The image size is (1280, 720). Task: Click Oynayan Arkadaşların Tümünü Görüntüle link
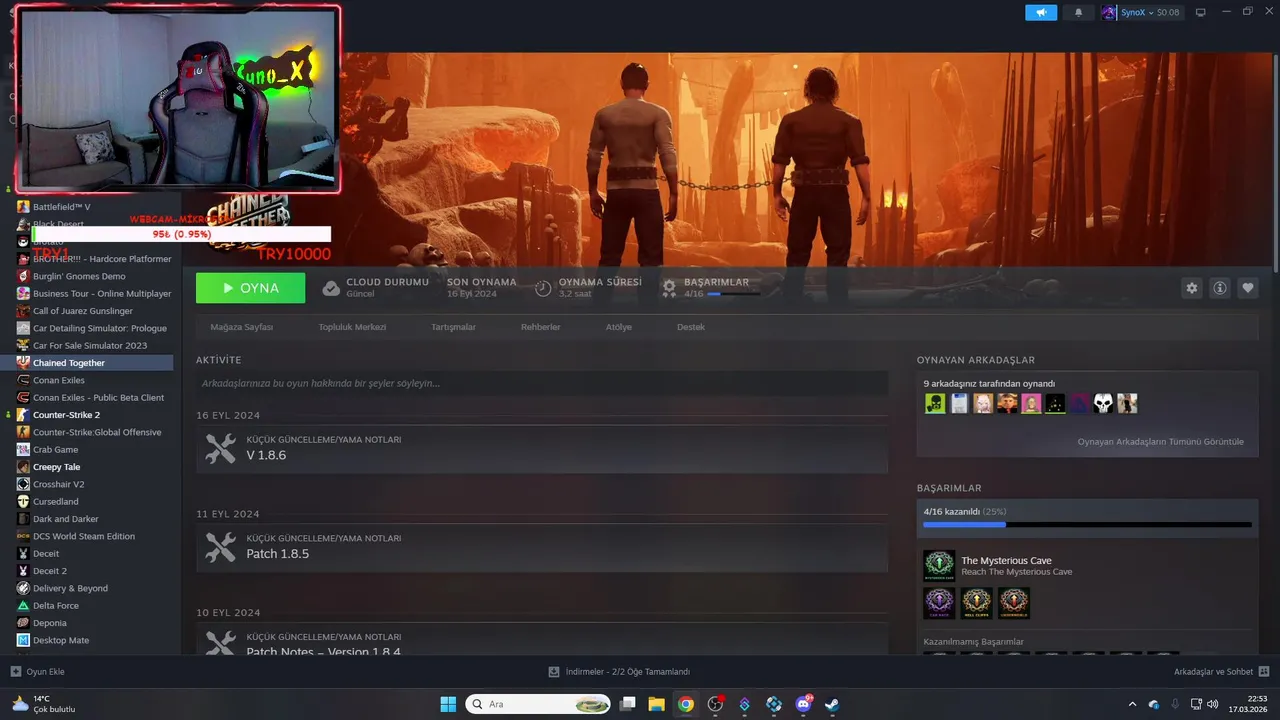[x=1160, y=442]
